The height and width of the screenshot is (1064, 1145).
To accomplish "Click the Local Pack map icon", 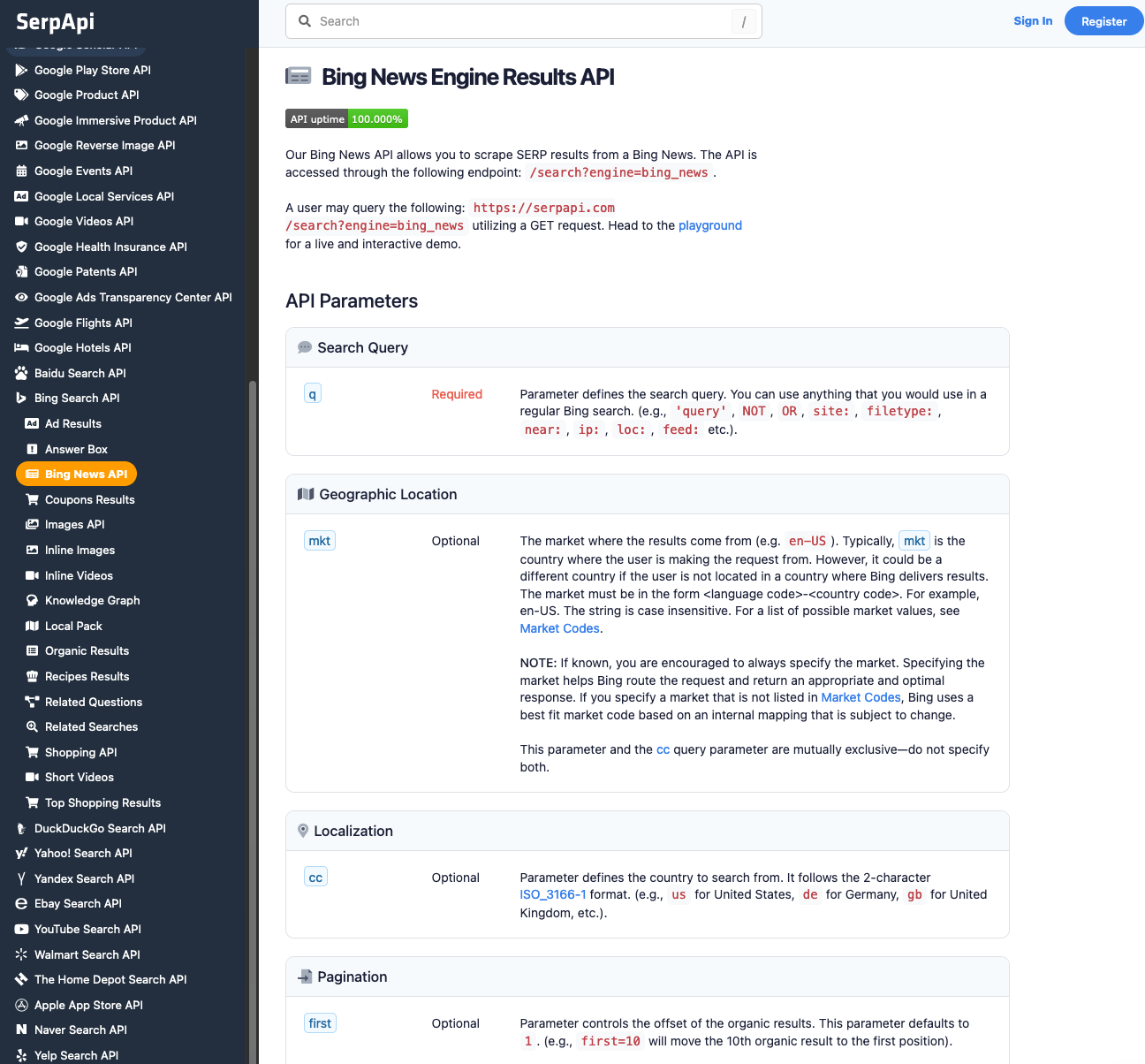I will tap(32, 626).
